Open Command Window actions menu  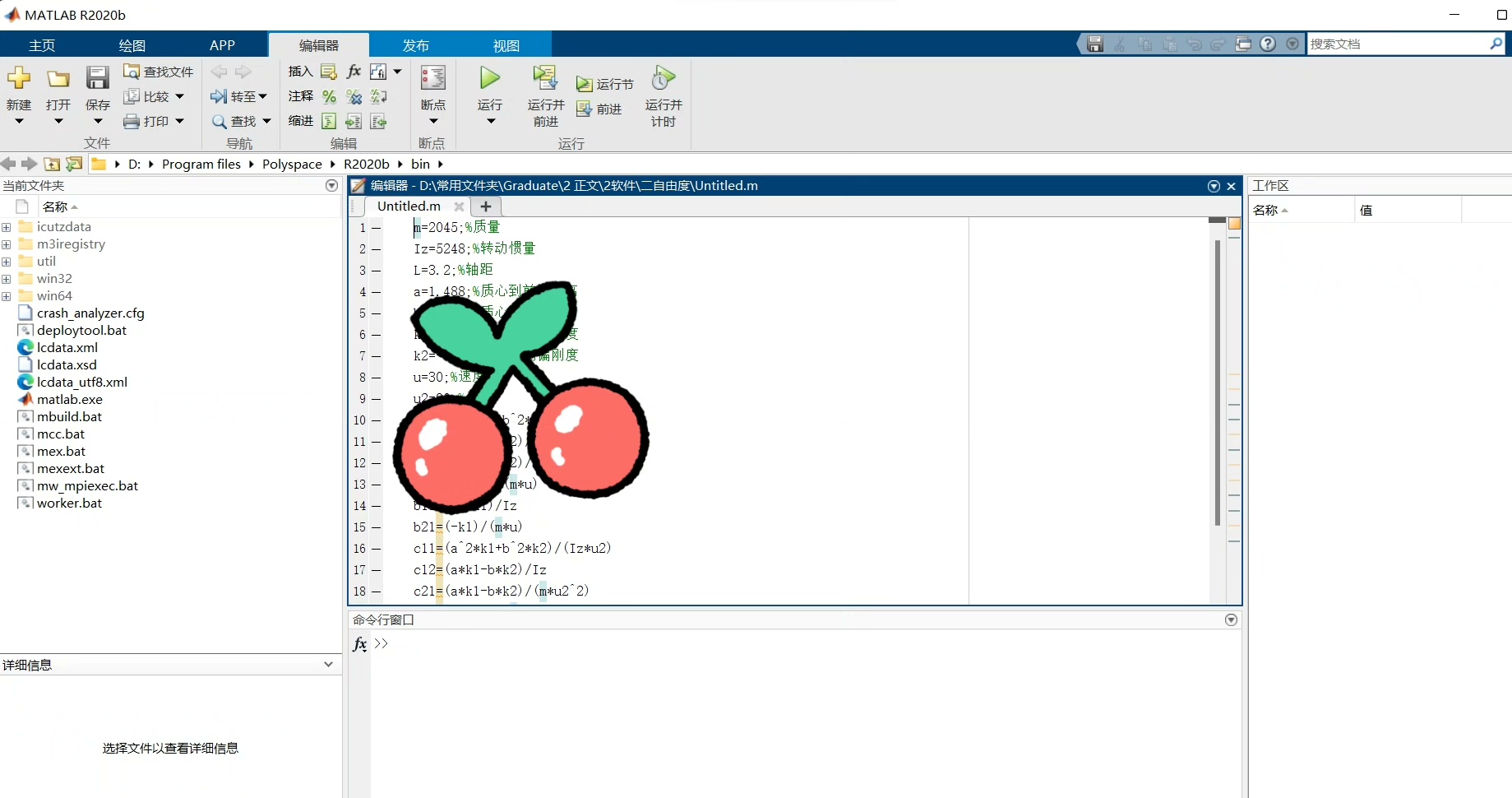[x=1231, y=619]
